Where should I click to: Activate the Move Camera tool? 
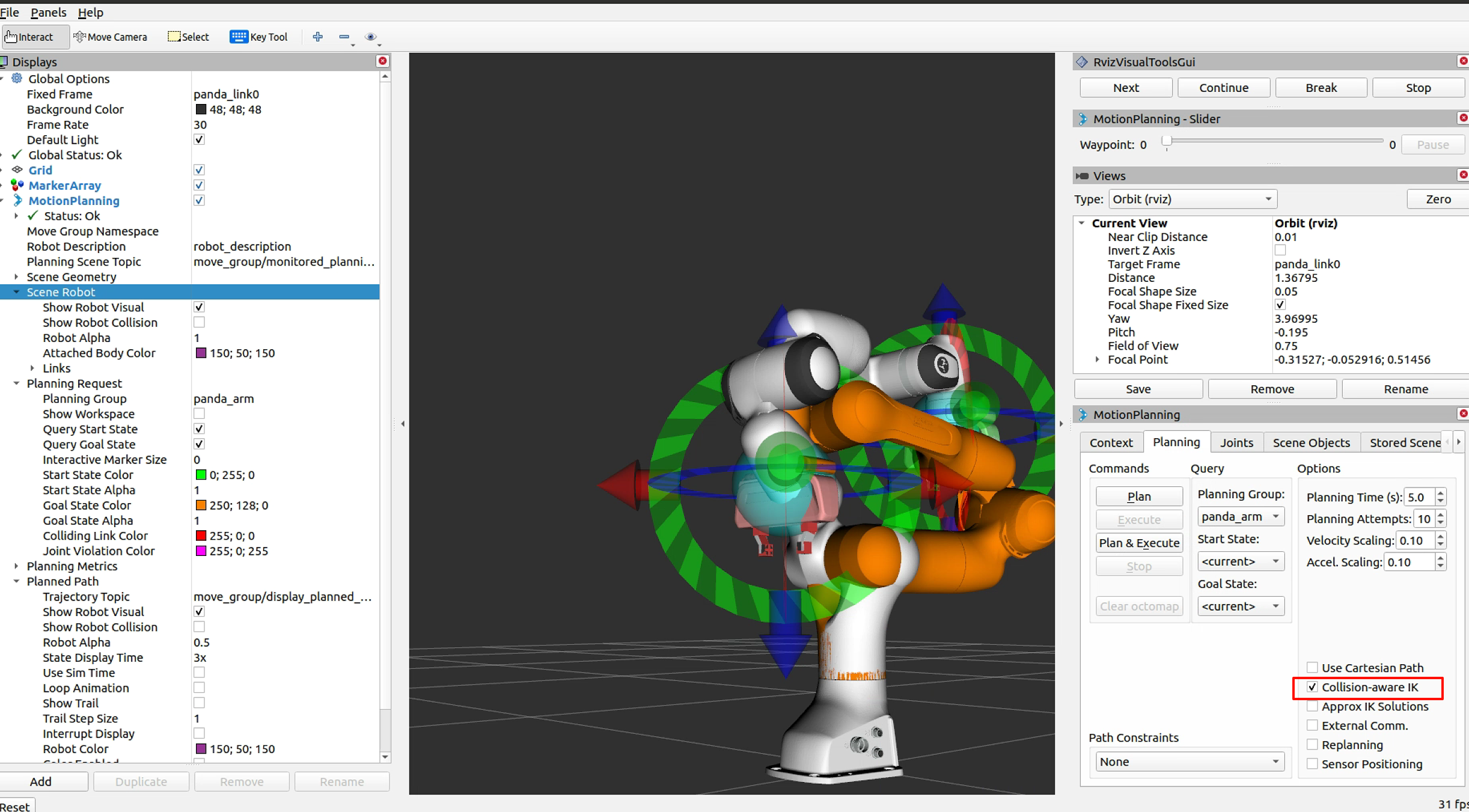pos(111,37)
